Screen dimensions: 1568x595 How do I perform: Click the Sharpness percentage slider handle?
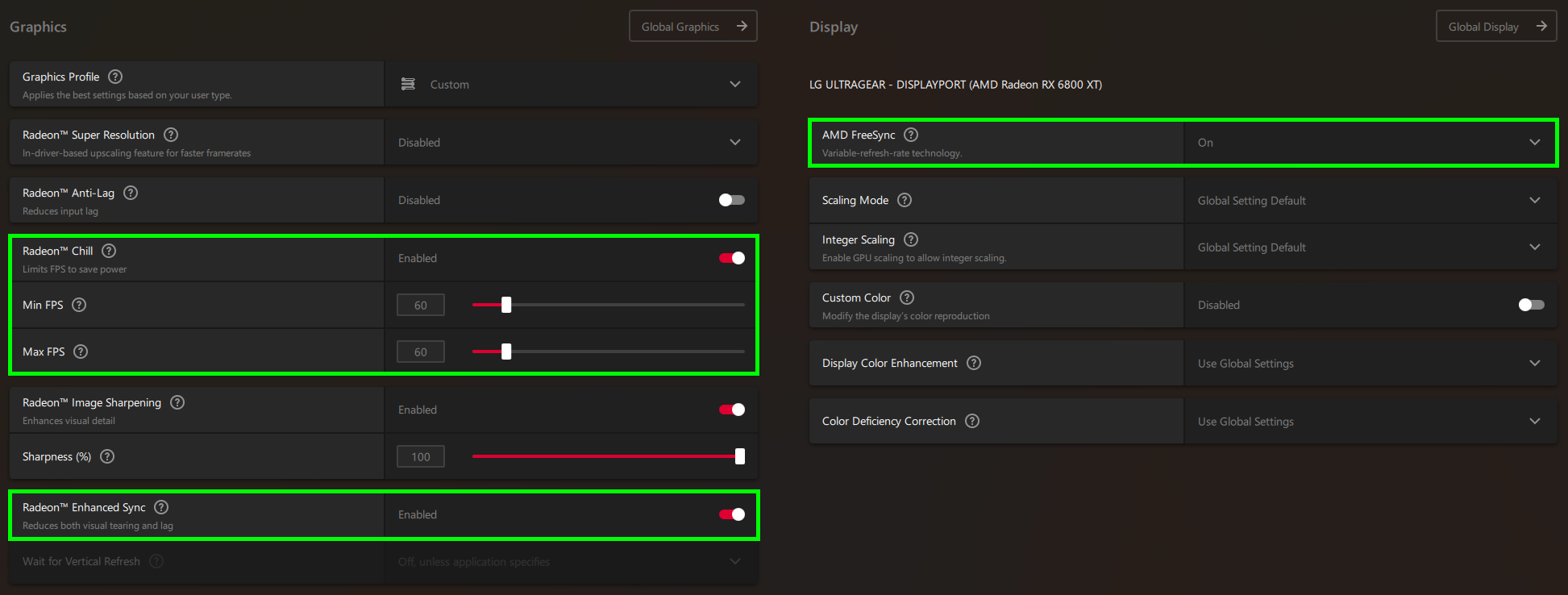740,456
